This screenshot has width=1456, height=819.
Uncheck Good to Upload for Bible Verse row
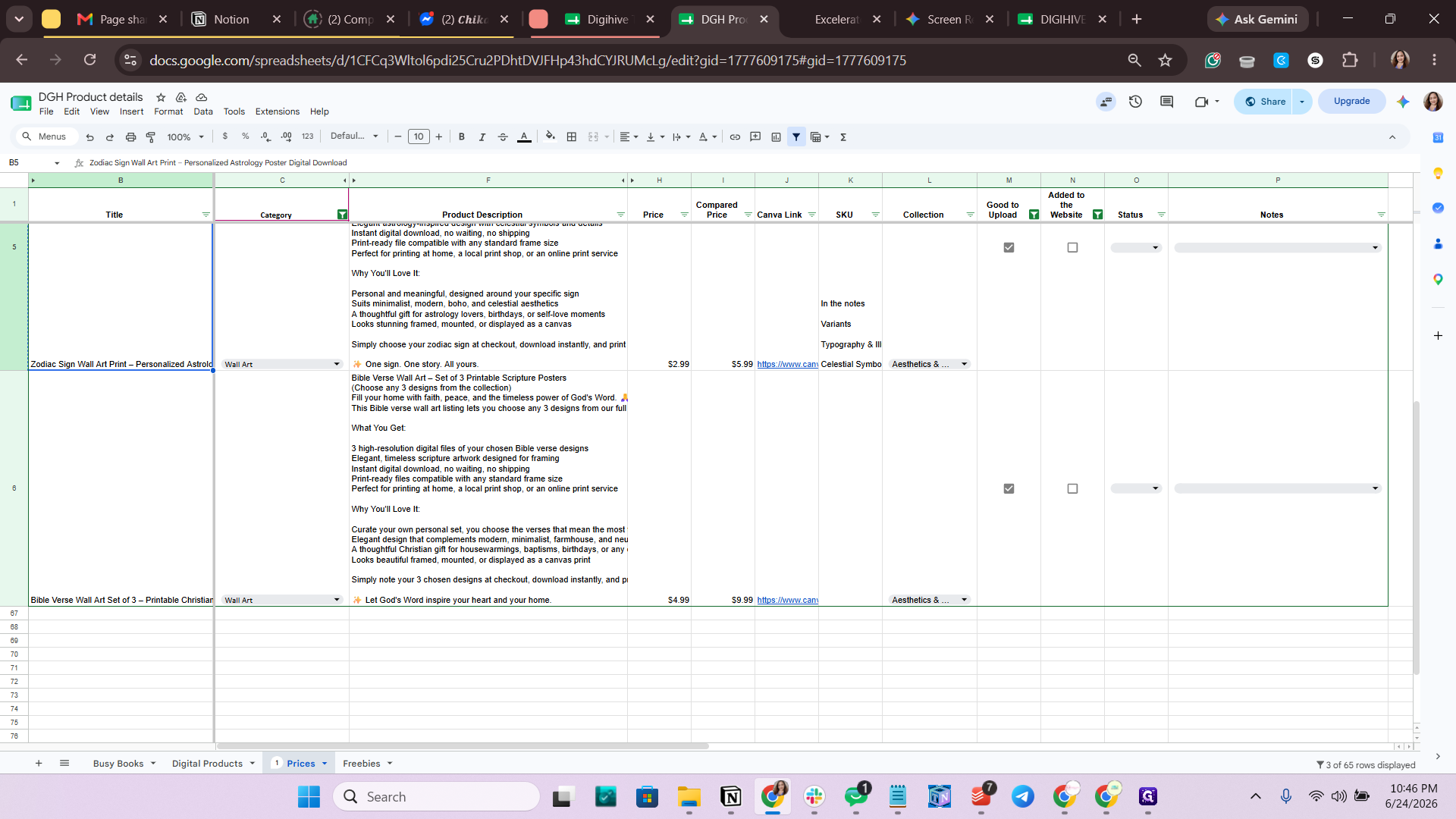(1009, 488)
